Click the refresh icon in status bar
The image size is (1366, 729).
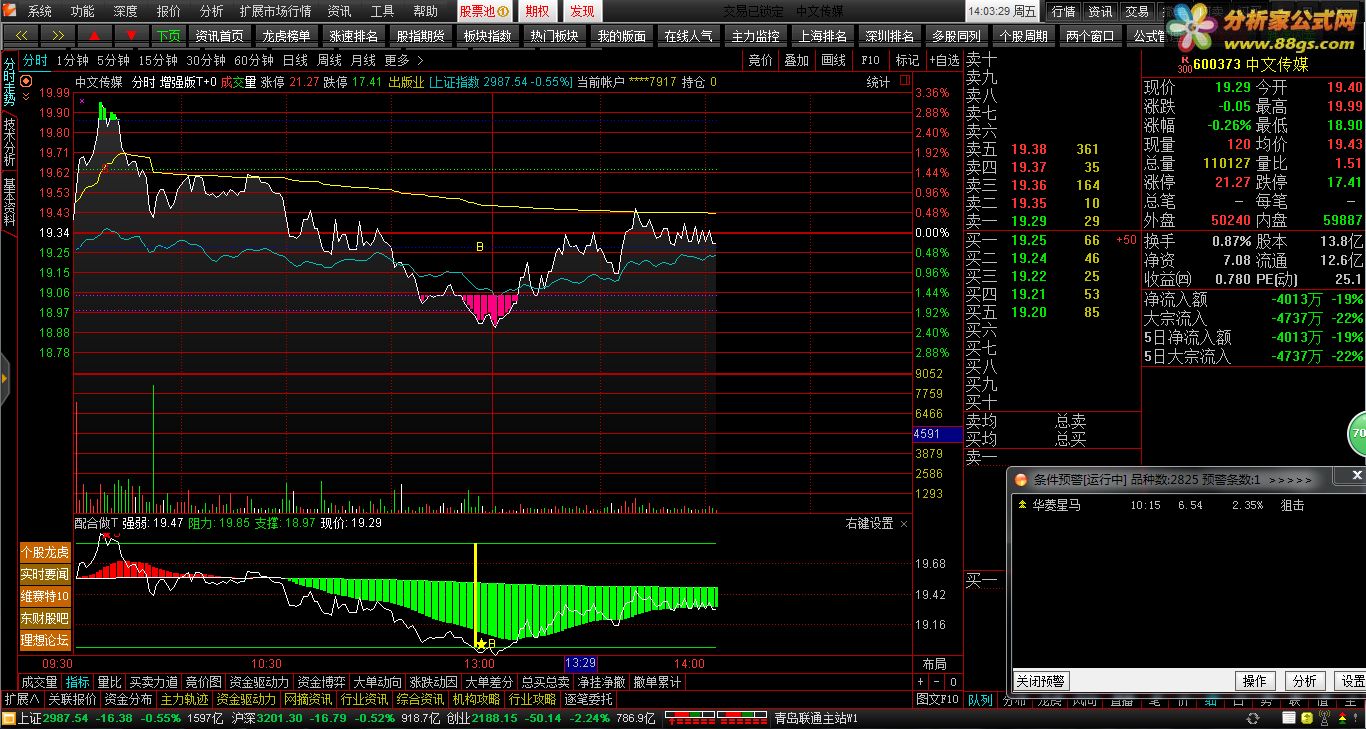pos(1252,718)
